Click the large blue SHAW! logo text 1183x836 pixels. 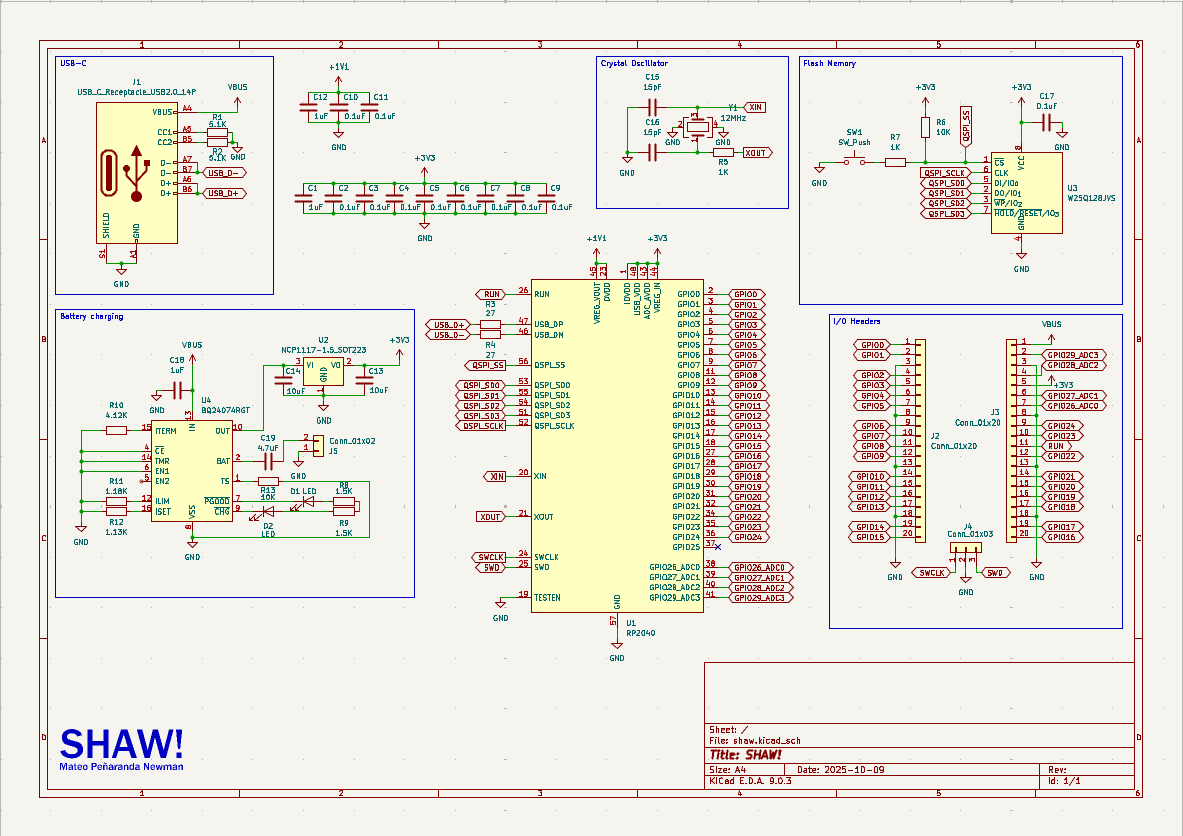click(x=122, y=743)
